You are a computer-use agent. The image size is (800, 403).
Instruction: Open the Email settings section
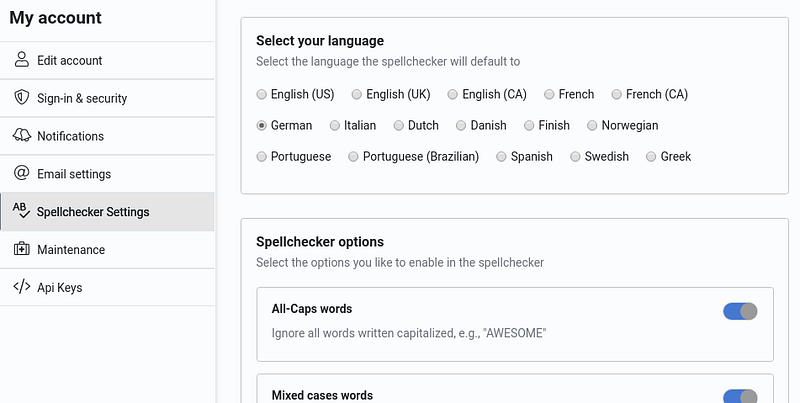[x=107, y=173]
